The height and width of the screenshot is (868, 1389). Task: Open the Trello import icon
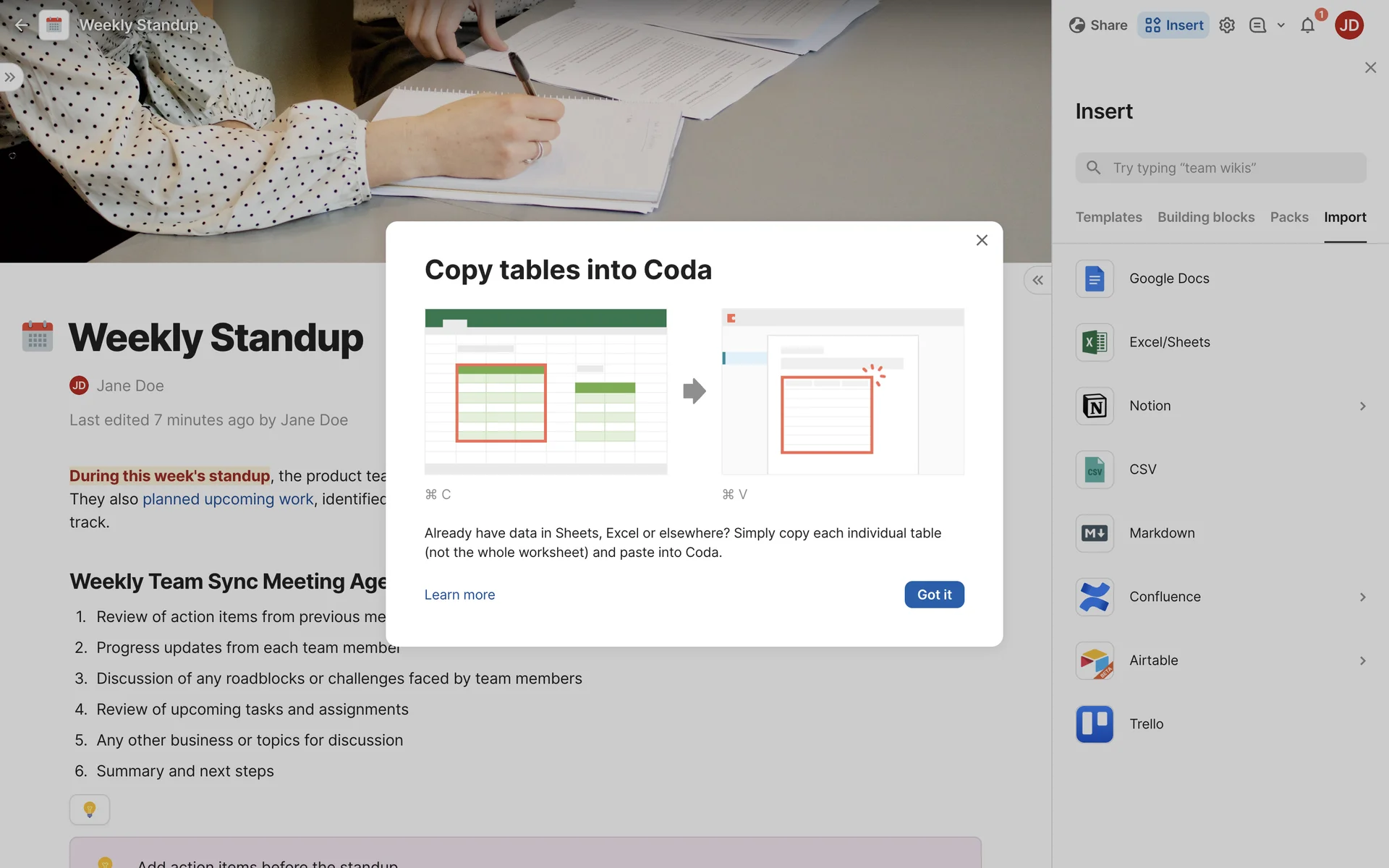point(1094,724)
